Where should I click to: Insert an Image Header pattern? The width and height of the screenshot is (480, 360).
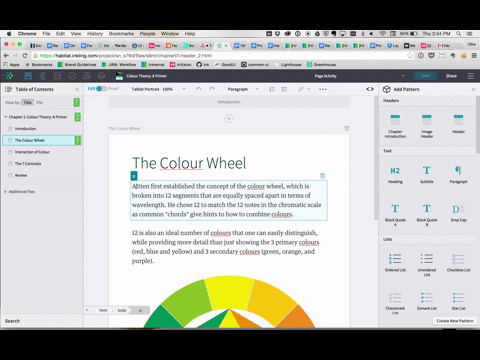click(x=427, y=126)
